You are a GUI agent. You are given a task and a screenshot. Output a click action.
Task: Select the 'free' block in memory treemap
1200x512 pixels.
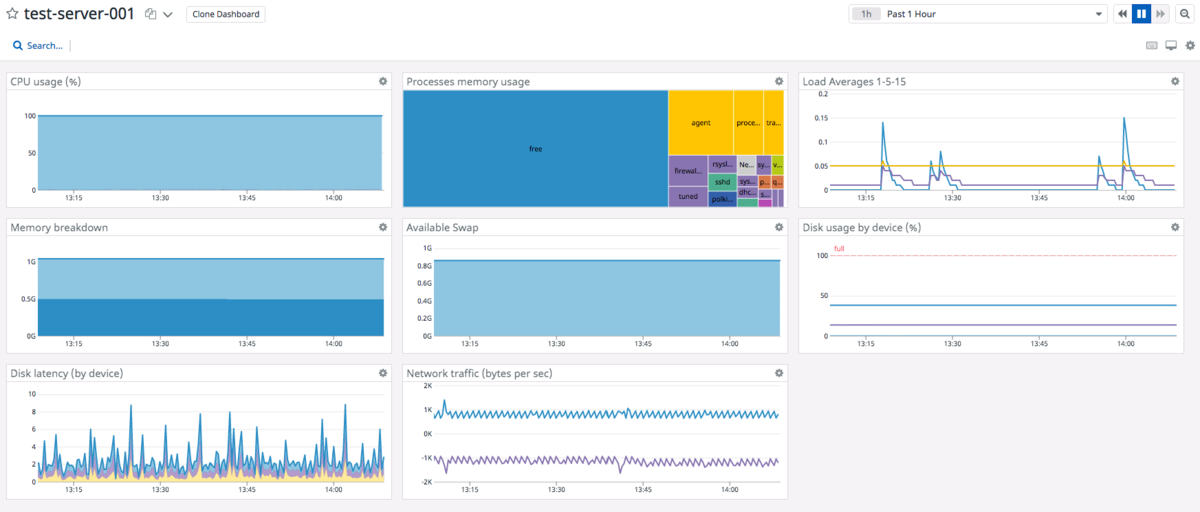coord(535,148)
